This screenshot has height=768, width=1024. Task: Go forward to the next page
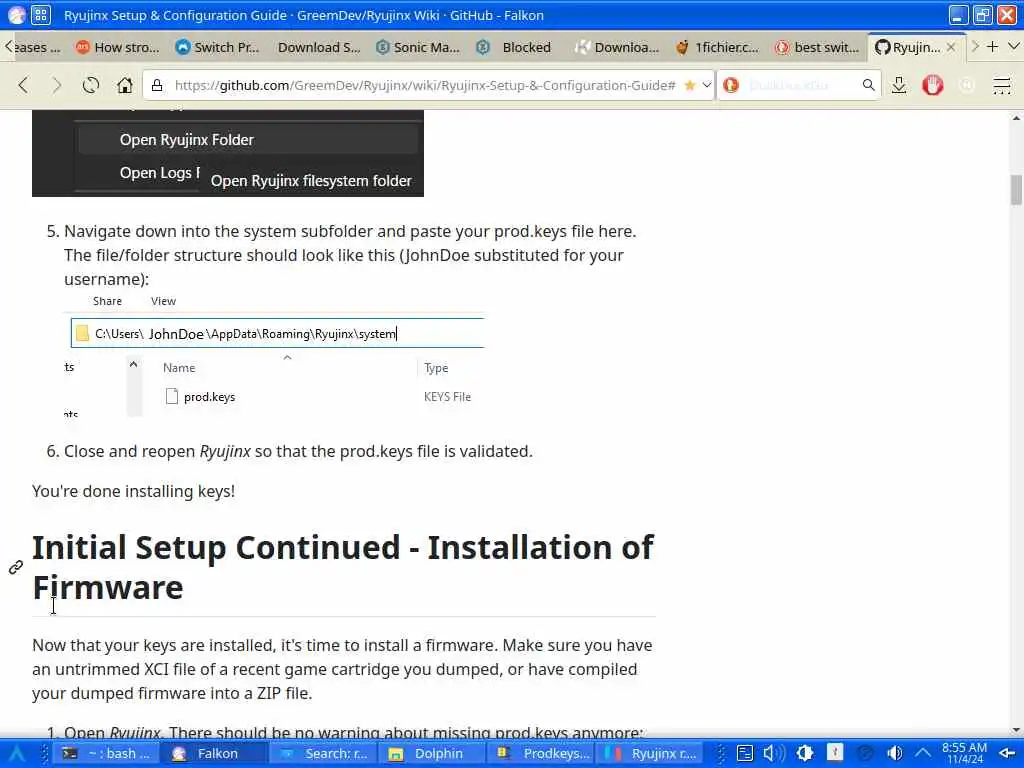(x=57, y=85)
